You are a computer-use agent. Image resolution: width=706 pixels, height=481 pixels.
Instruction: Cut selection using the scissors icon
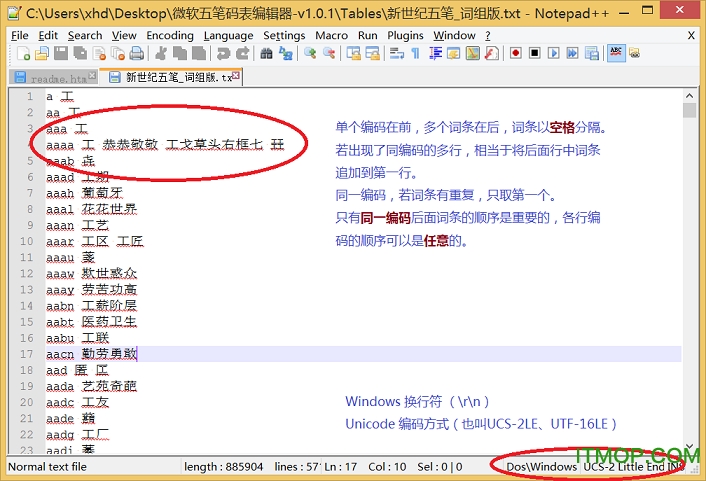160,54
